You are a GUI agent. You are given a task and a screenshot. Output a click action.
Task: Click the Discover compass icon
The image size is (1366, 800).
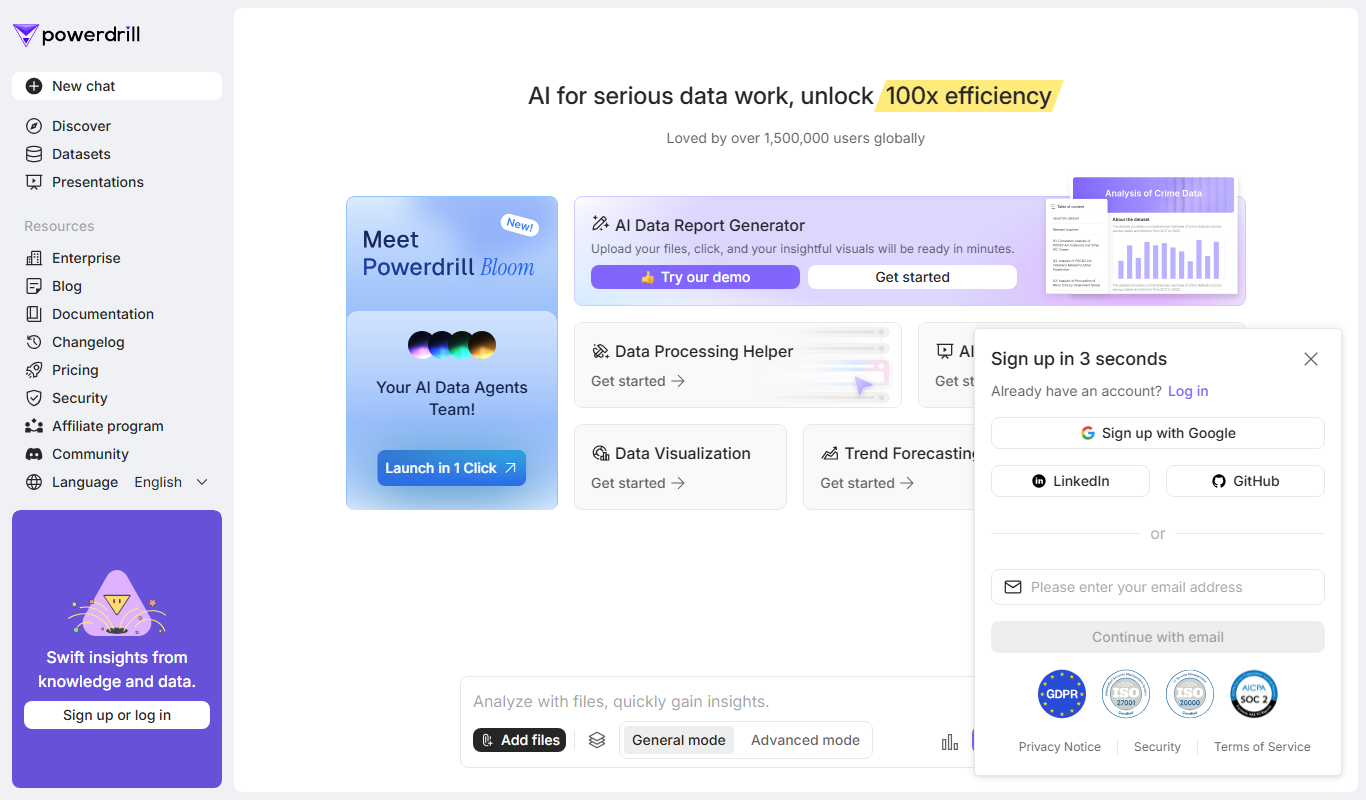pyautogui.click(x=34, y=126)
